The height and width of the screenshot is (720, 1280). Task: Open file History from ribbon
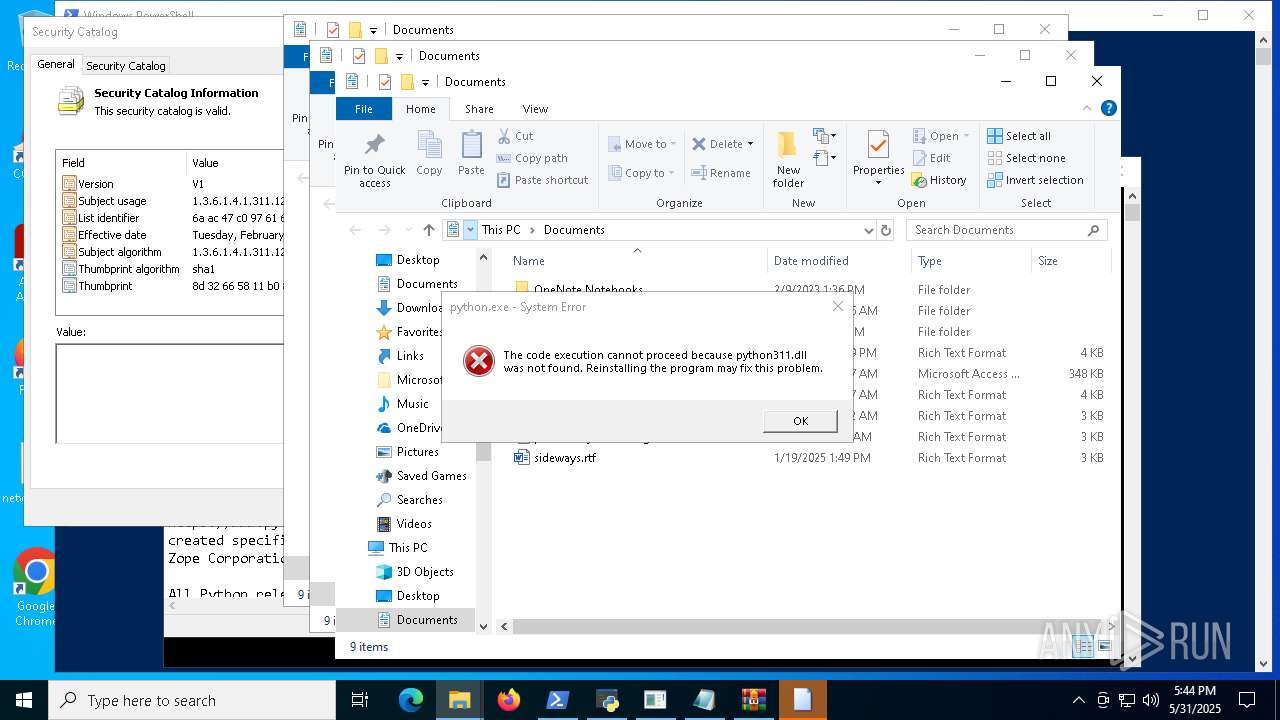[x=939, y=180]
